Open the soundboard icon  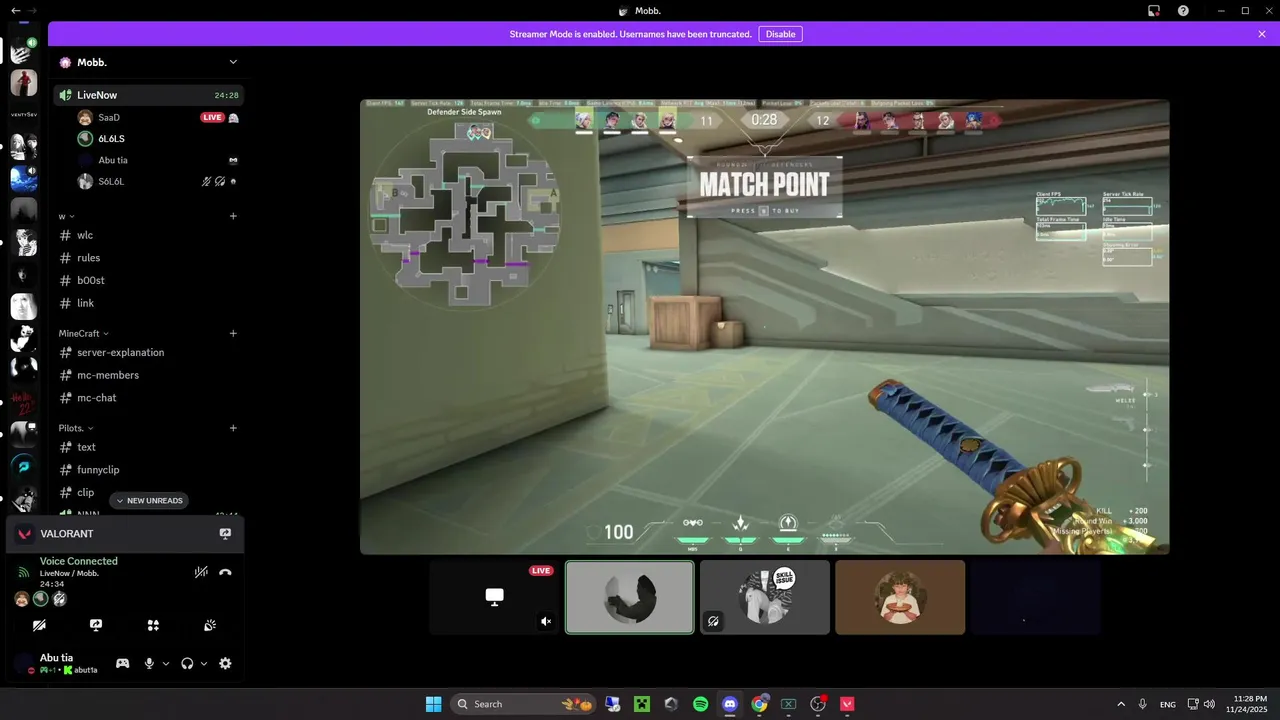(210, 625)
